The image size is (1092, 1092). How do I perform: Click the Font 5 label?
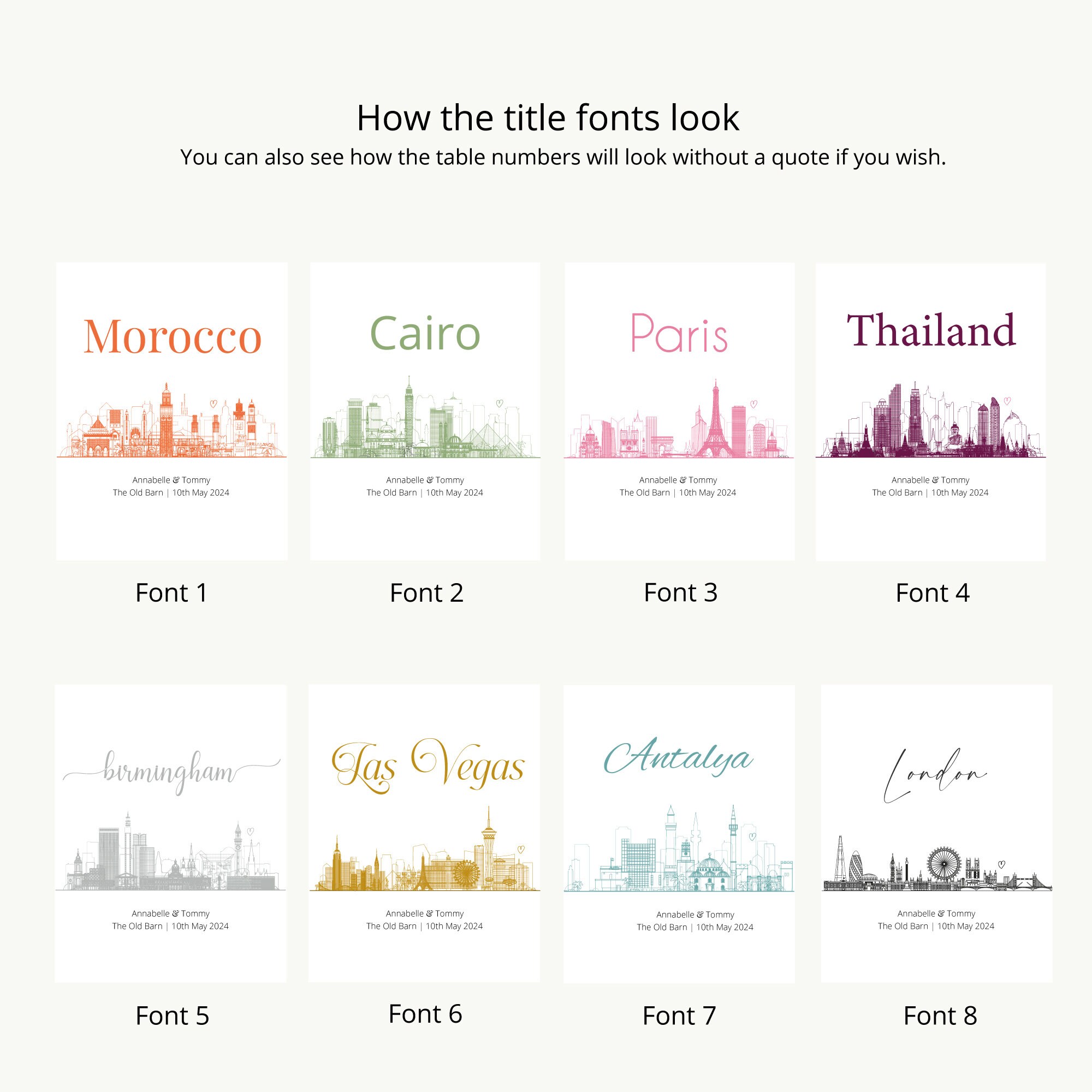tap(173, 1016)
